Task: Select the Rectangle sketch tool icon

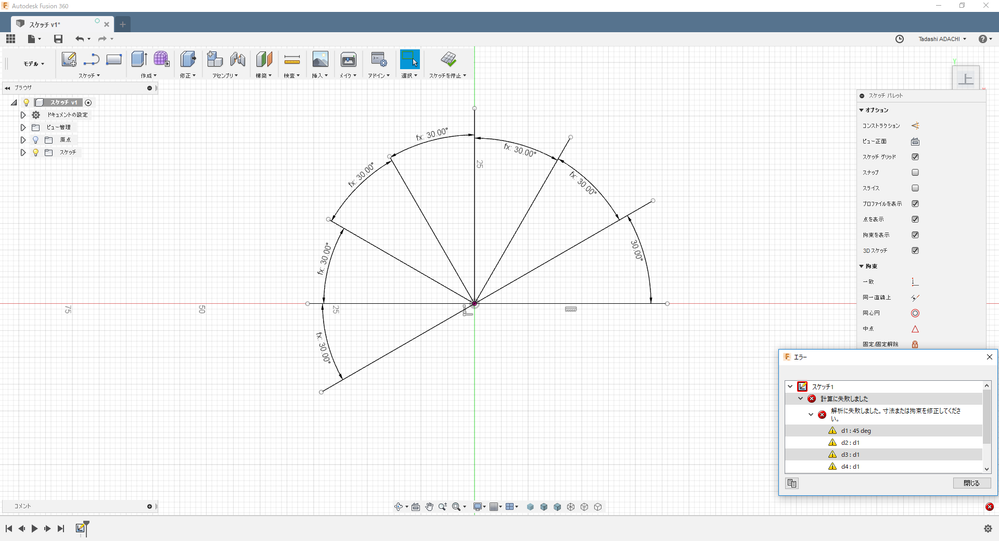Action: (114, 59)
